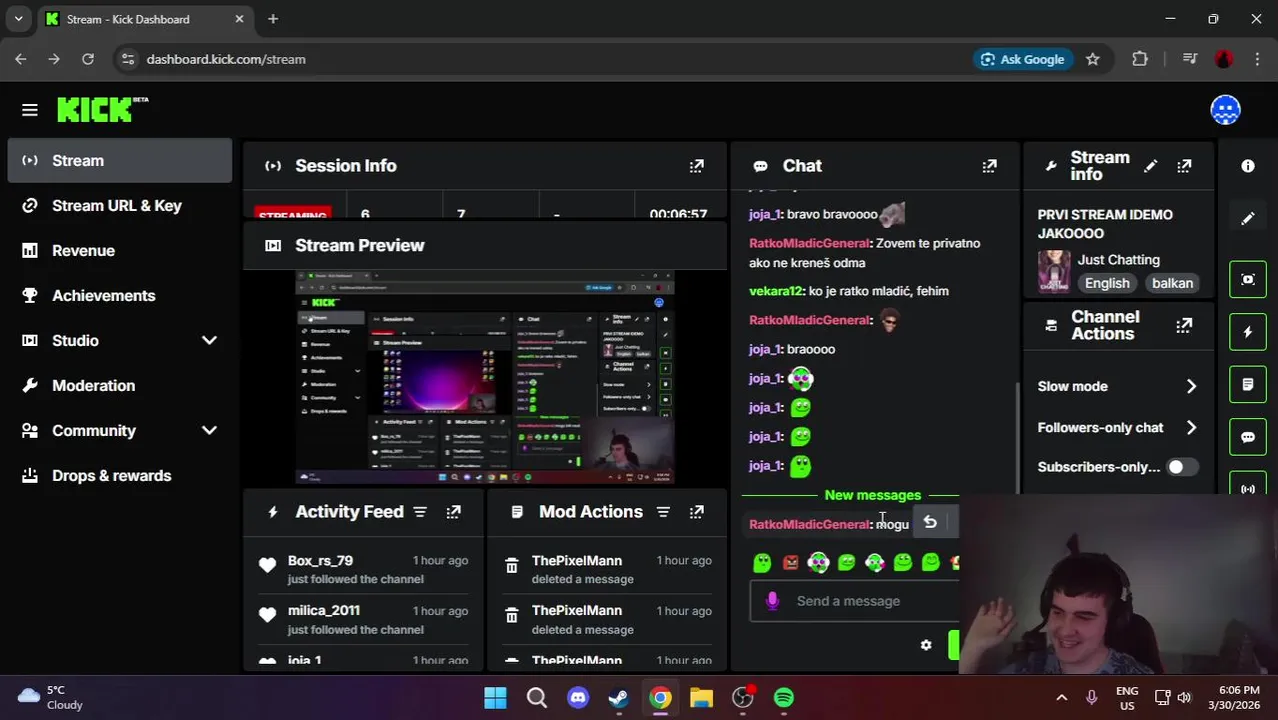Open Followers-only chat options arrow
Screen dimensions: 1278x720
(1191, 427)
